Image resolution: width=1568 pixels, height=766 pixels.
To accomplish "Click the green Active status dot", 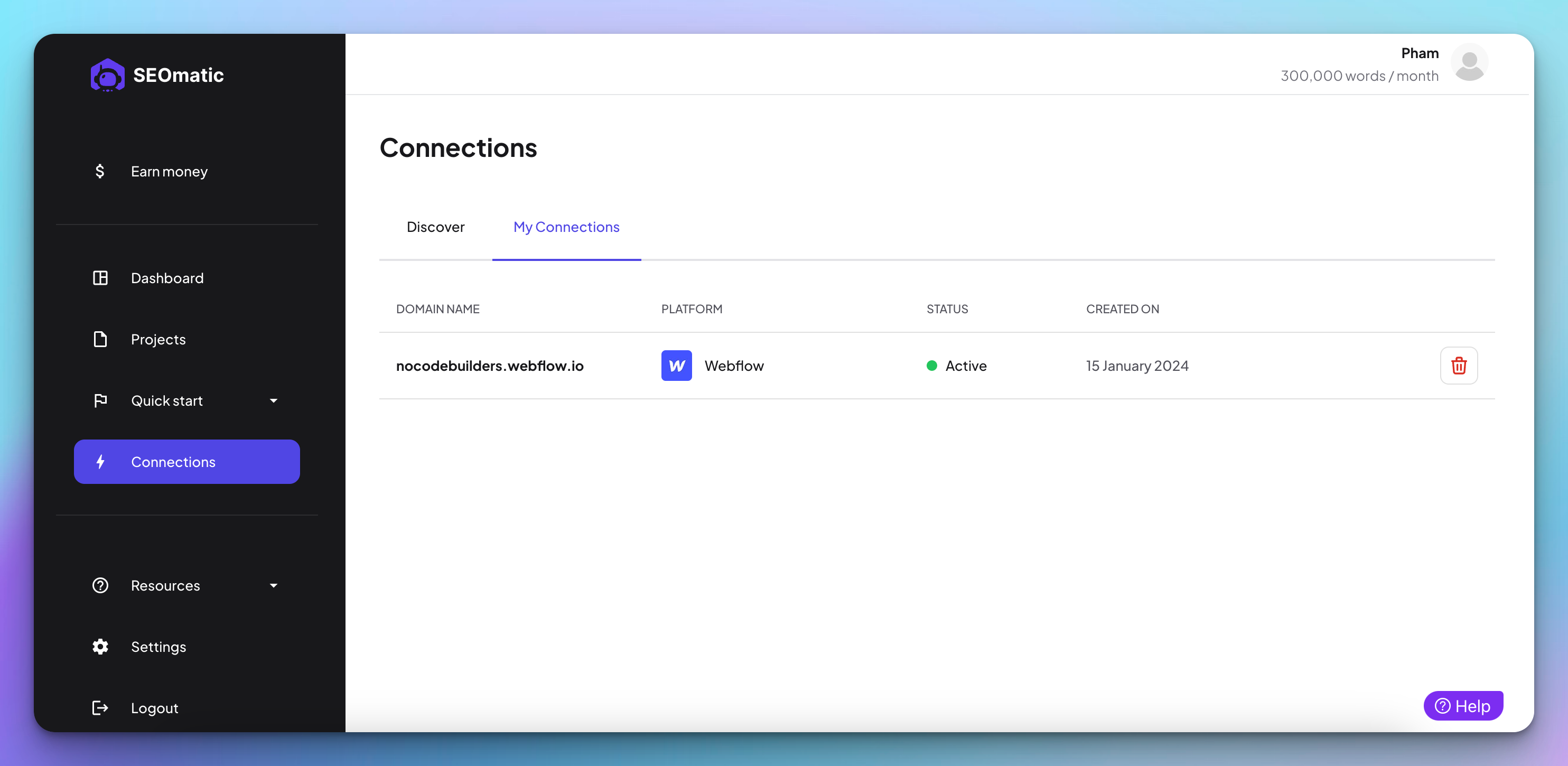I will tap(931, 366).
